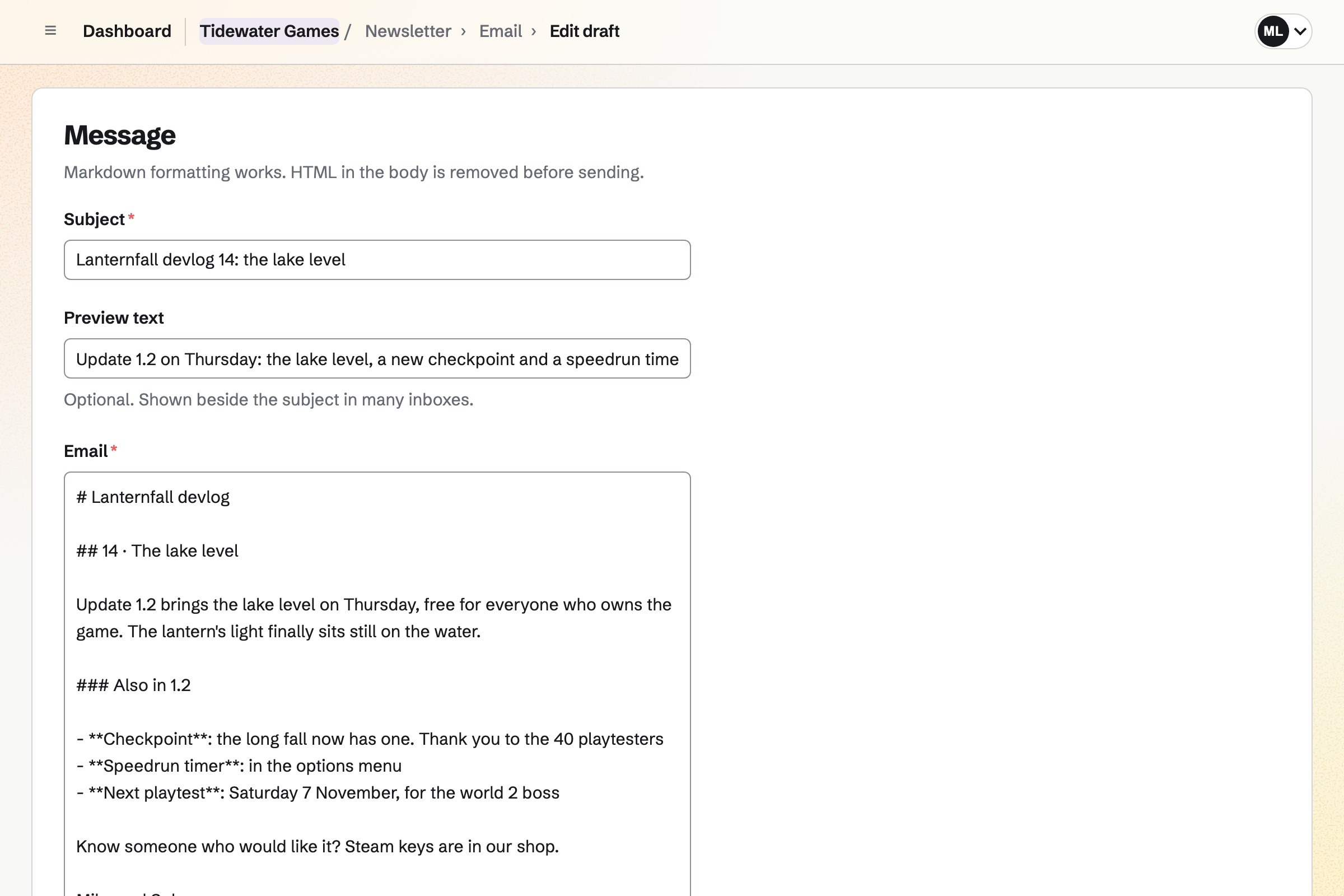Go to the Dashboard link
The width and height of the screenshot is (1344, 896).
[127, 31]
